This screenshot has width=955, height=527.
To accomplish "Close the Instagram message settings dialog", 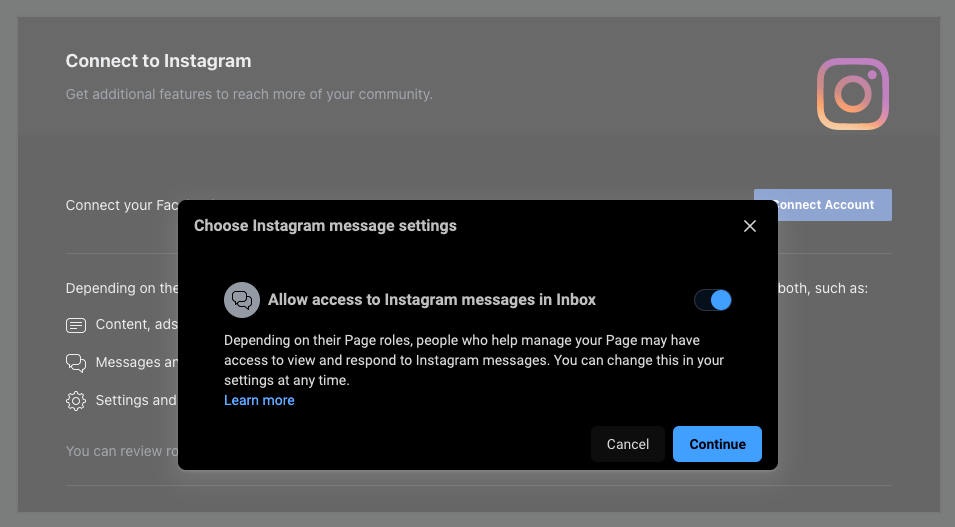I will click(x=750, y=226).
